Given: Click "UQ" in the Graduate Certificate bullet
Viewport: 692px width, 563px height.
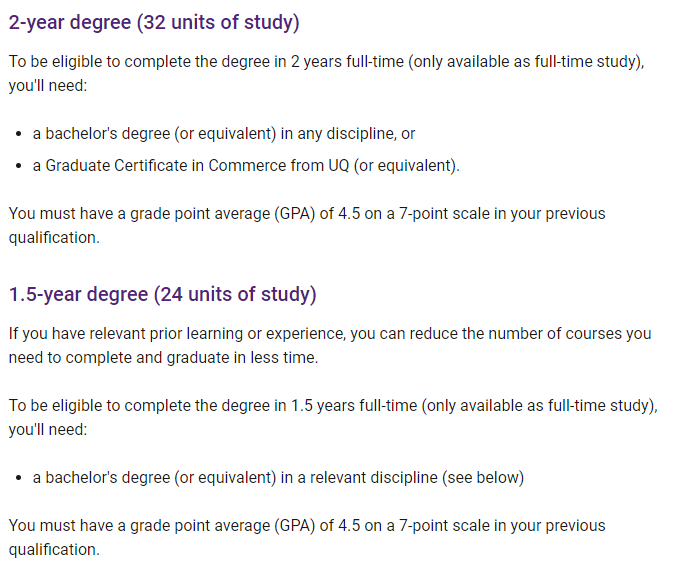Looking at the screenshot, I should point(339,165).
